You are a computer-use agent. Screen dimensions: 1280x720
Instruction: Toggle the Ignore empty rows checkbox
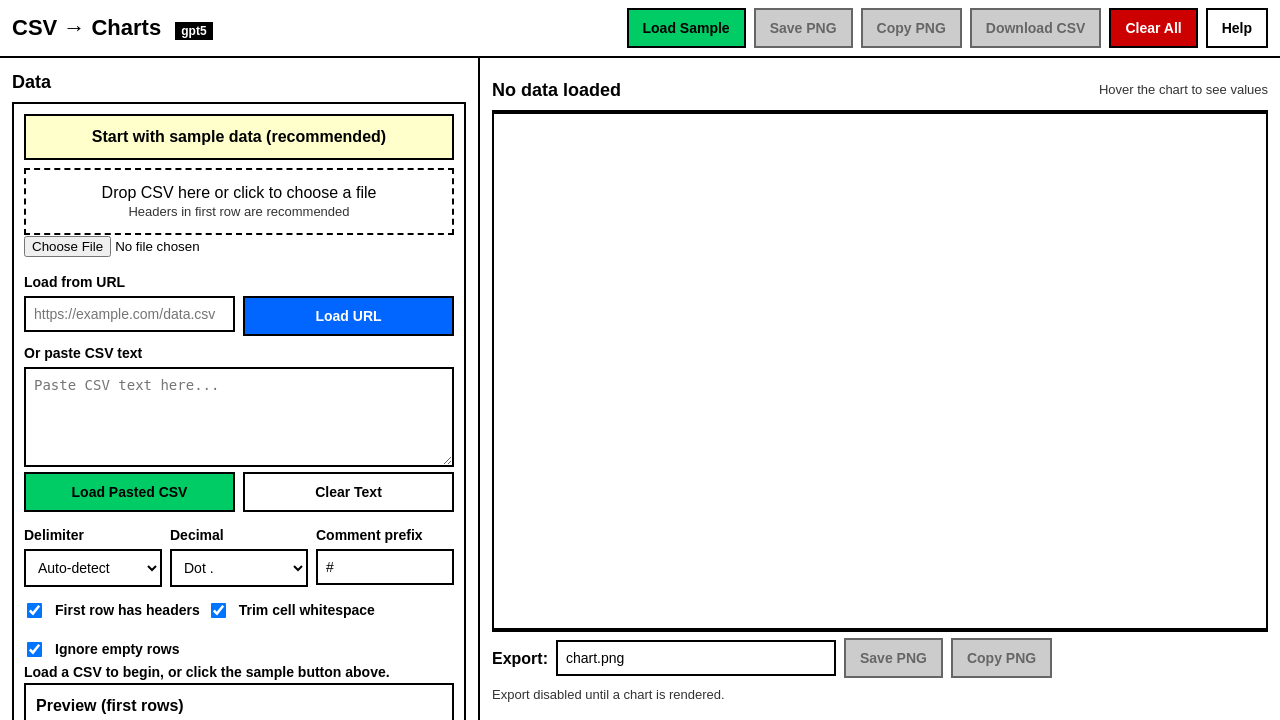pyautogui.click(x=35, y=649)
